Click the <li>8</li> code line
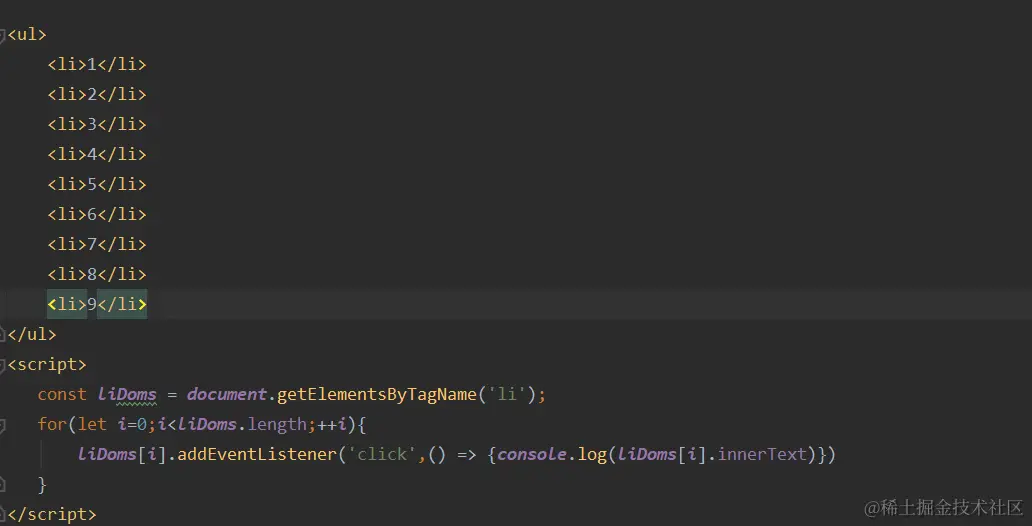Viewport: 1032px width, 526px height. click(97, 274)
